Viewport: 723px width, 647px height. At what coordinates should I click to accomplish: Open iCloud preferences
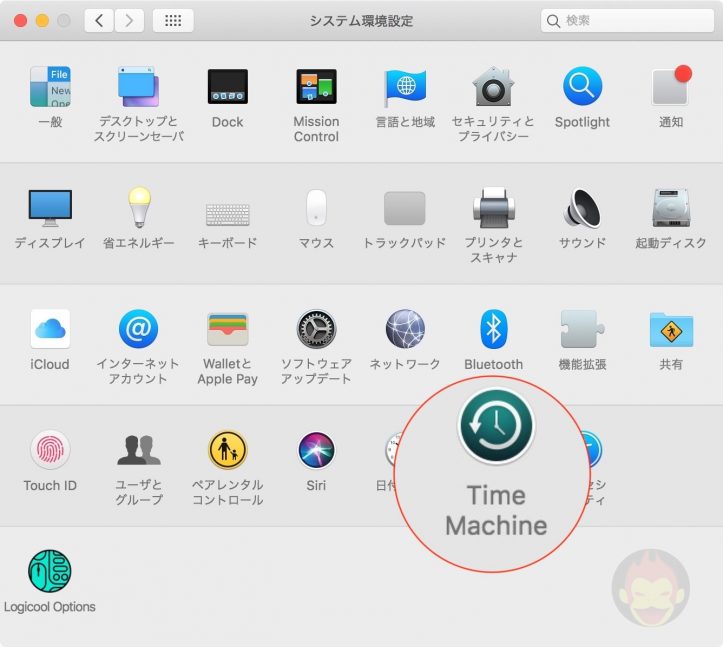tap(50, 329)
